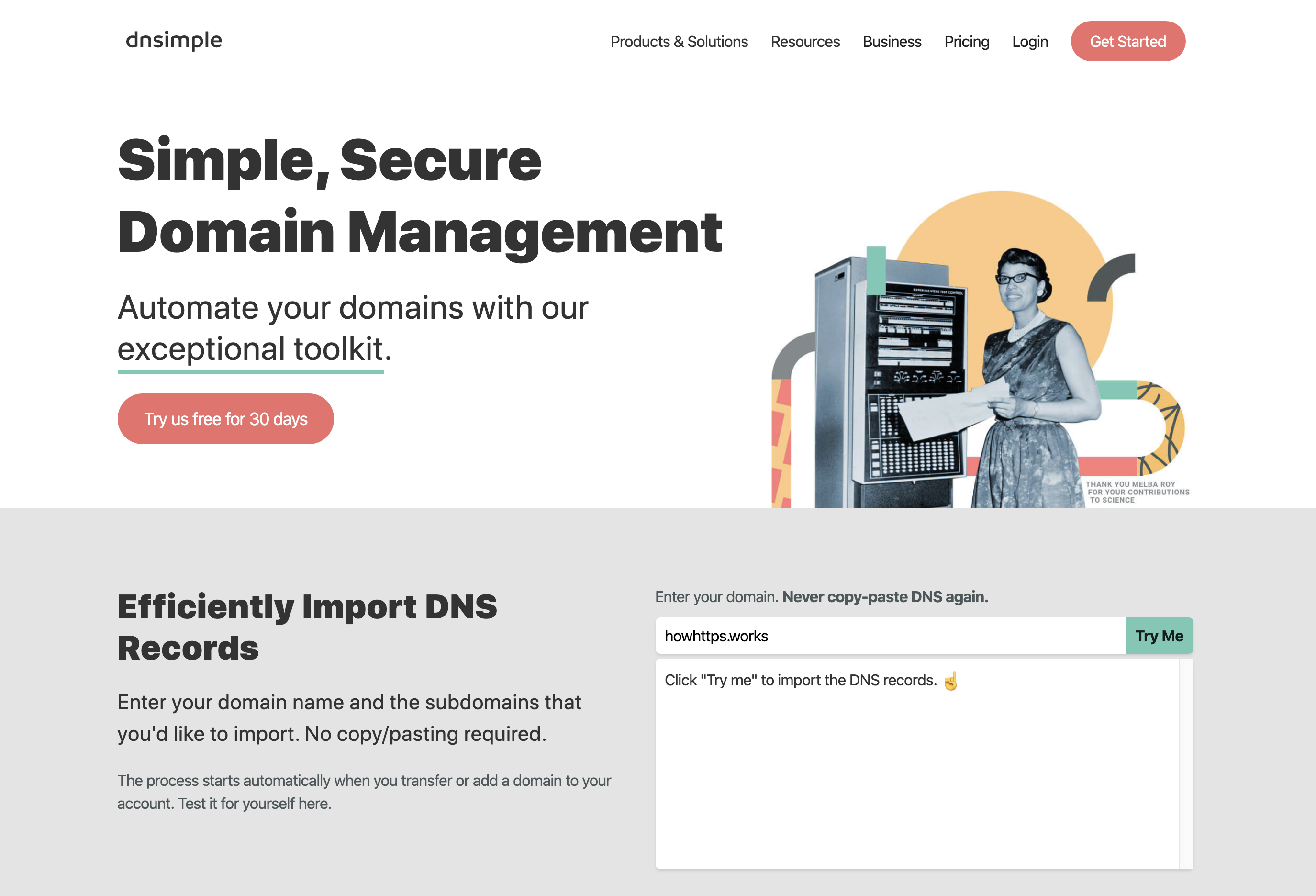Open the Products & Solutions menu
Screen dimensions: 1316x896
pos(679,42)
